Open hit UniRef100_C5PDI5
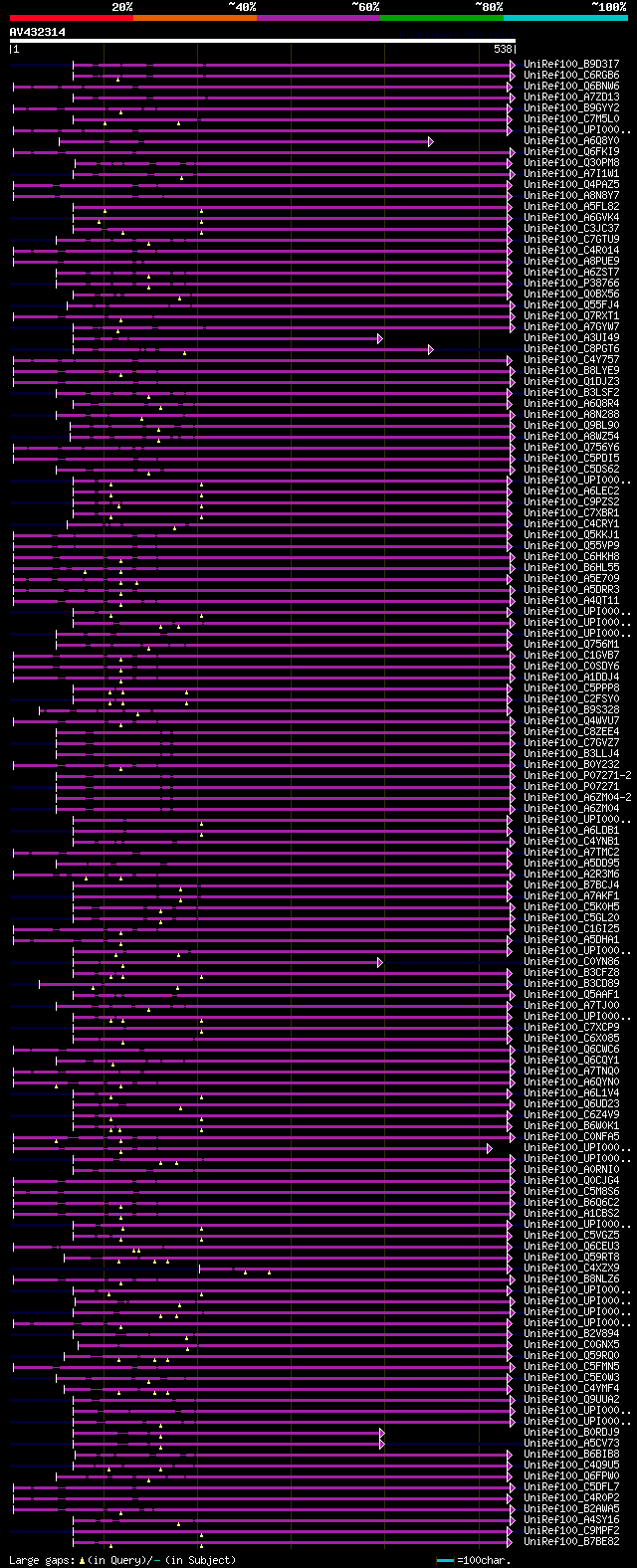This screenshot has width=637, height=1568. point(571,458)
